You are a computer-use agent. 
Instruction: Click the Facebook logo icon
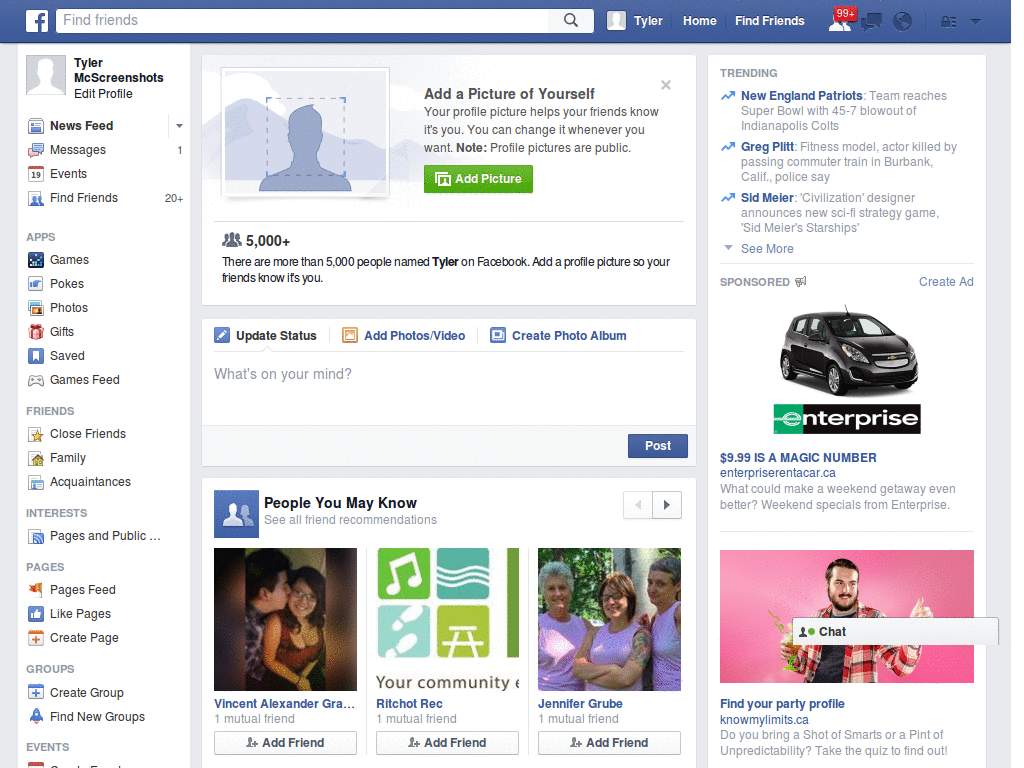(37, 21)
